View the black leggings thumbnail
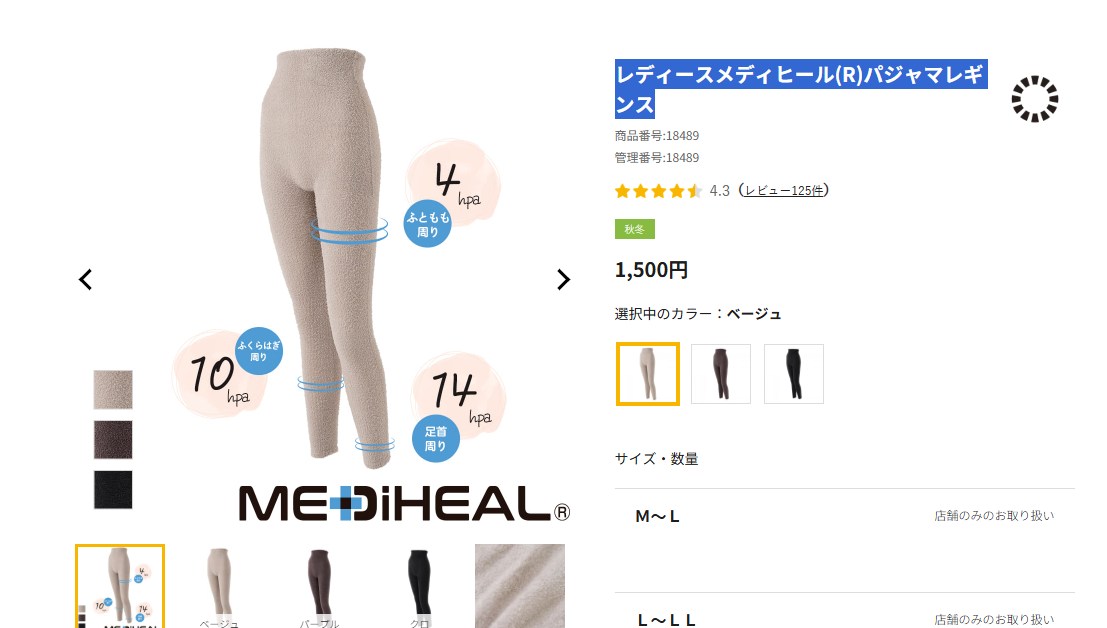Viewport: 1107px width, 628px height. pyautogui.click(x=419, y=586)
